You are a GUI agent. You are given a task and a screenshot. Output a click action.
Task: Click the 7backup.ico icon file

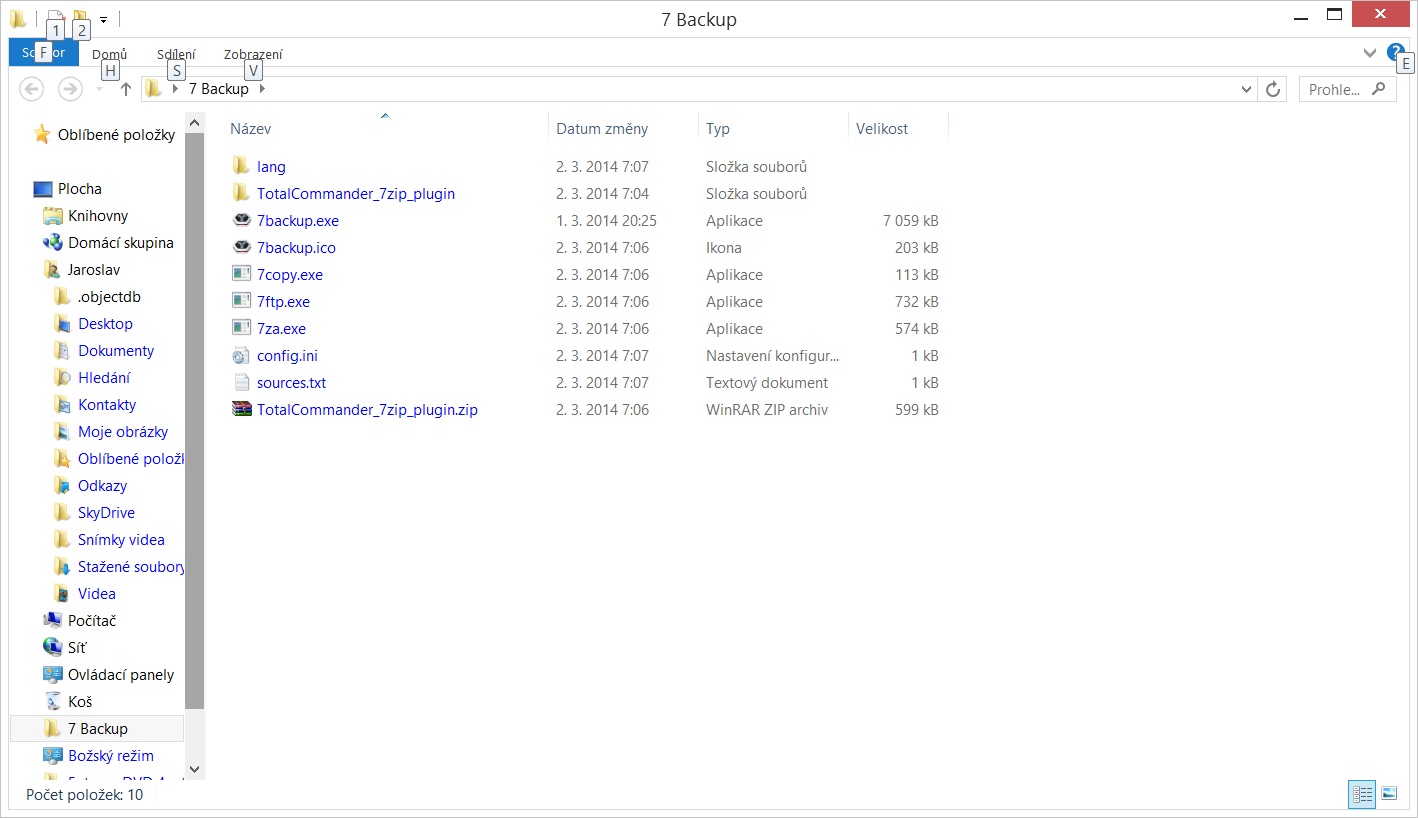[x=241, y=248]
